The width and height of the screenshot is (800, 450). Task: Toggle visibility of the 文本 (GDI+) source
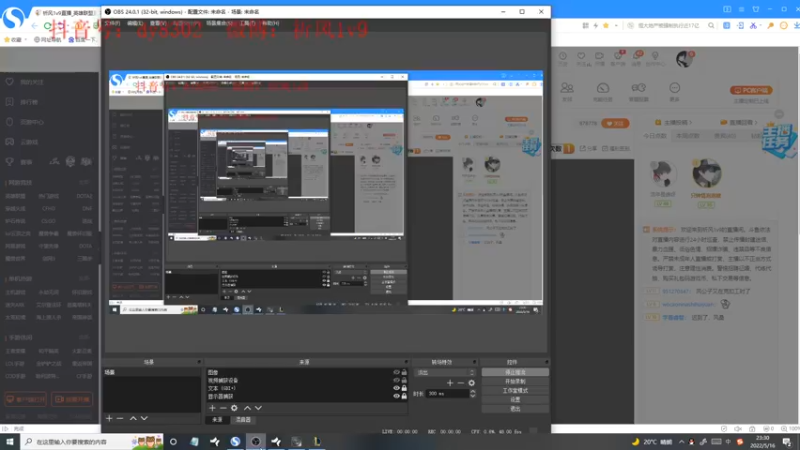(x=396, y=388)
